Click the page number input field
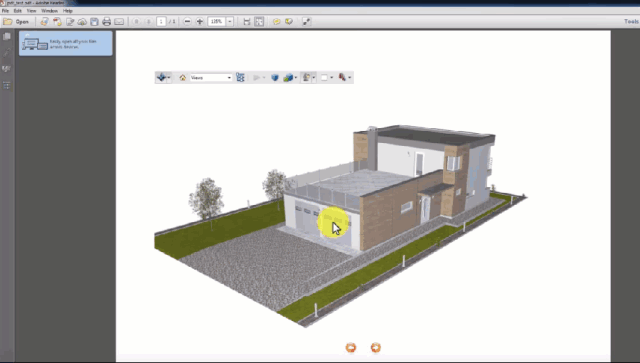640x363 pixels. (161, 22)
